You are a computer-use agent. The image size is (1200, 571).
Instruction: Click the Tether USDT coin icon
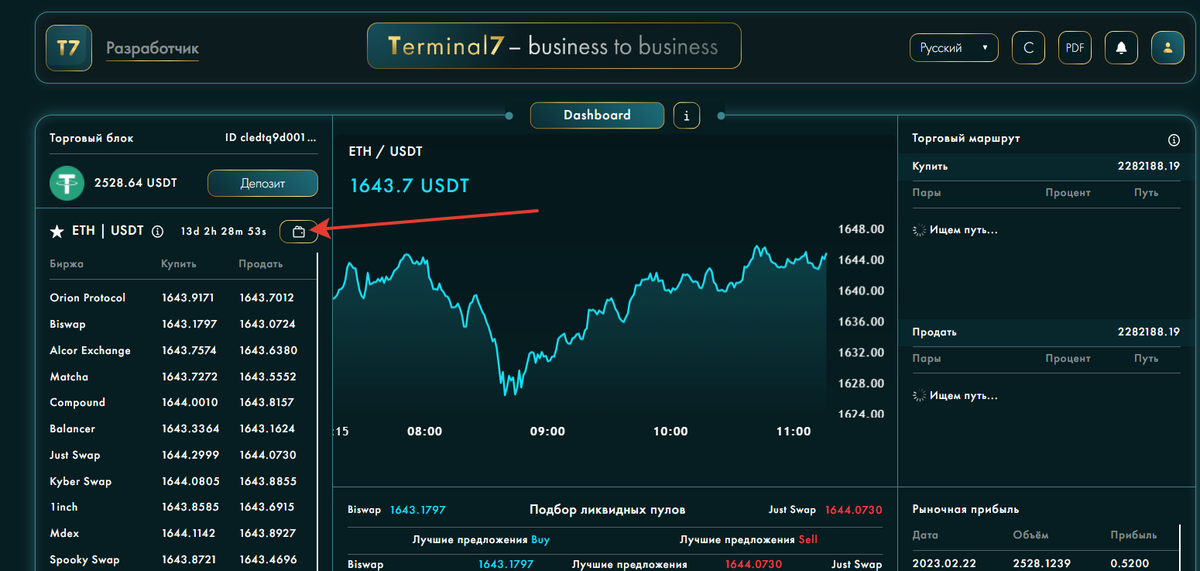coord(67,183)
